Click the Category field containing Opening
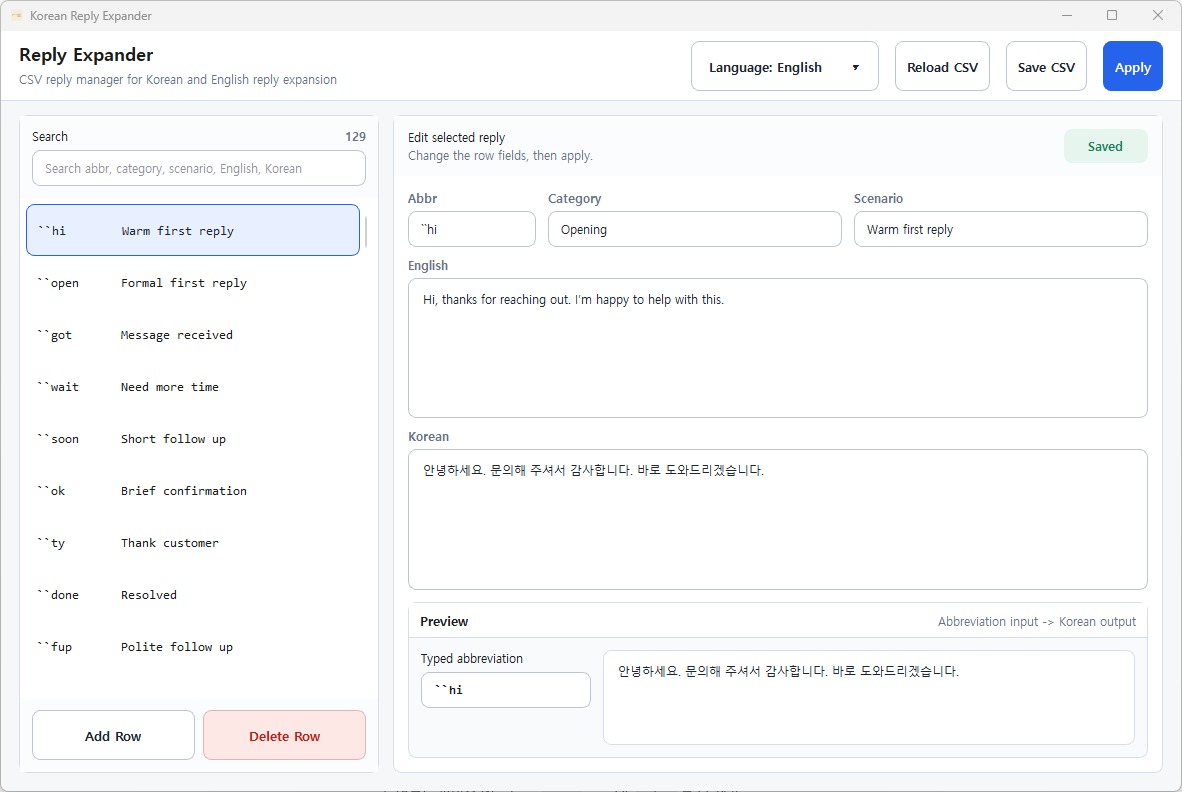Screen dimensions: 1182x792 point(694,229)
